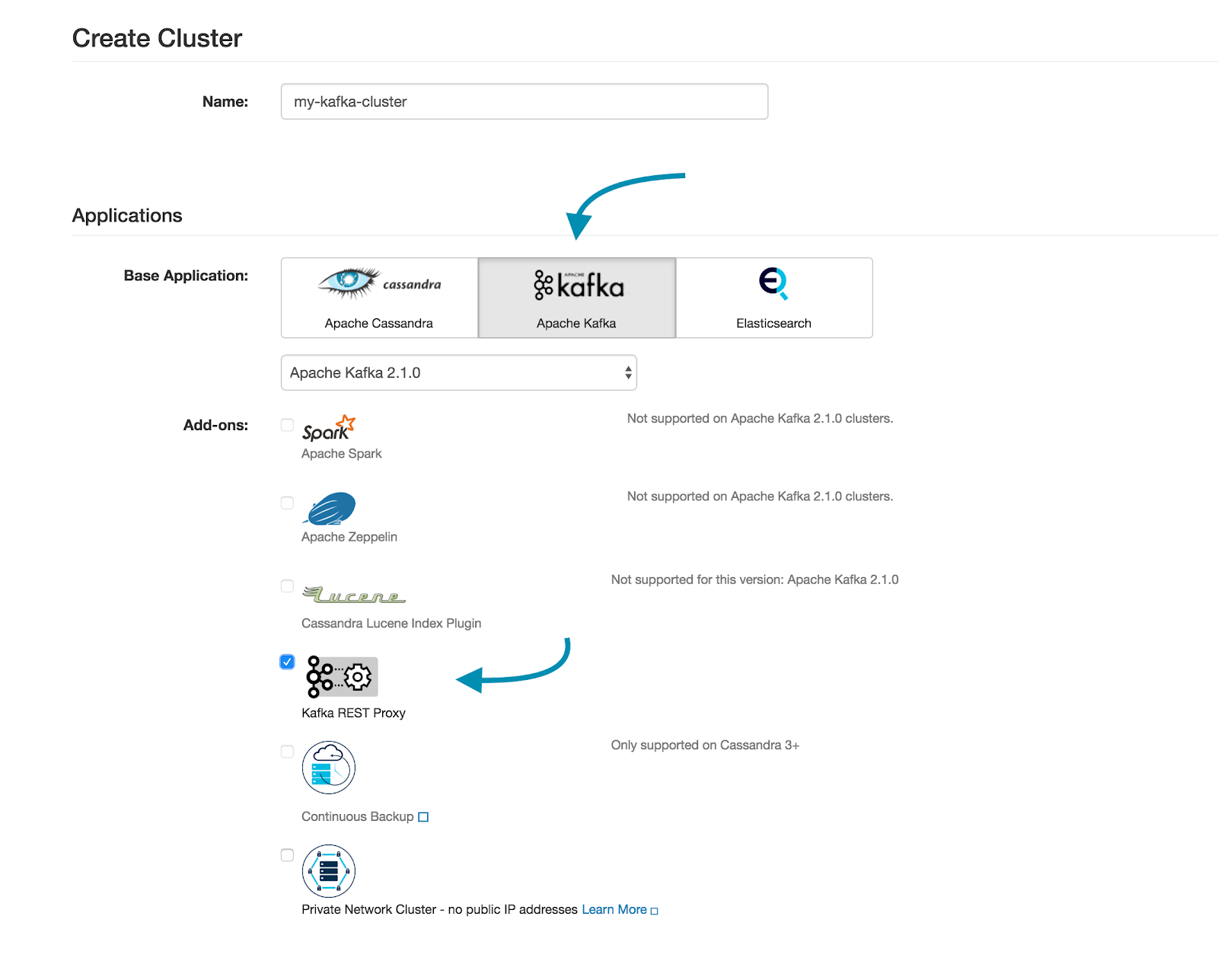Click Private Network Cluster description text
Viewport: 1218px width, 980px height.
439,909
